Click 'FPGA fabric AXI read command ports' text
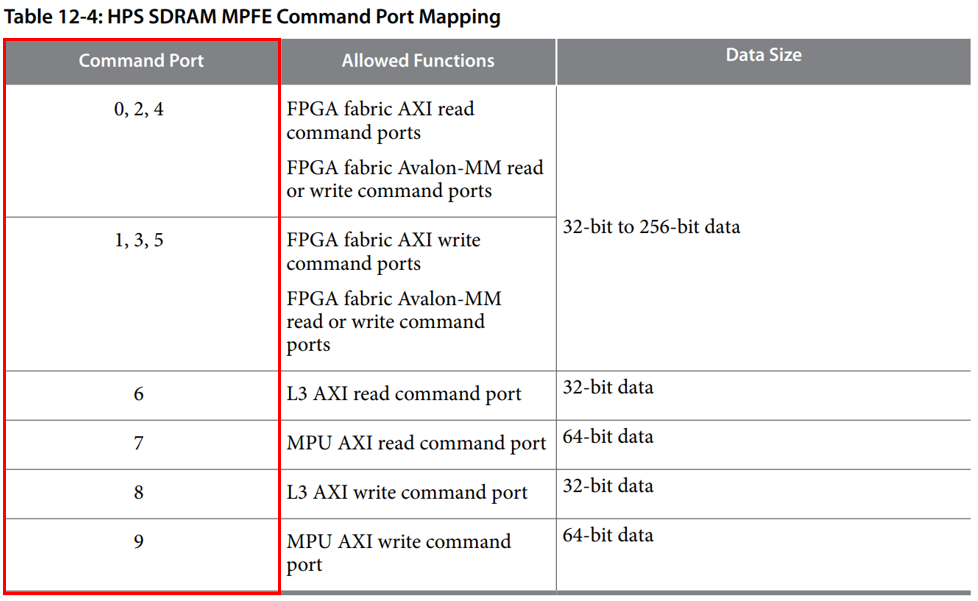This screenshot has height=601, width=978. [x=380, y=121]
